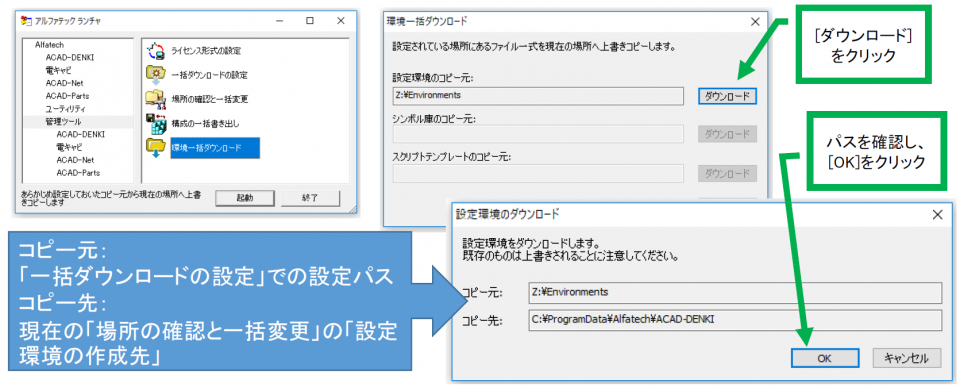Select 一括ダウンロードの設定 label text
This screenshot has width=960, height=387.
[x=209, y=75]
